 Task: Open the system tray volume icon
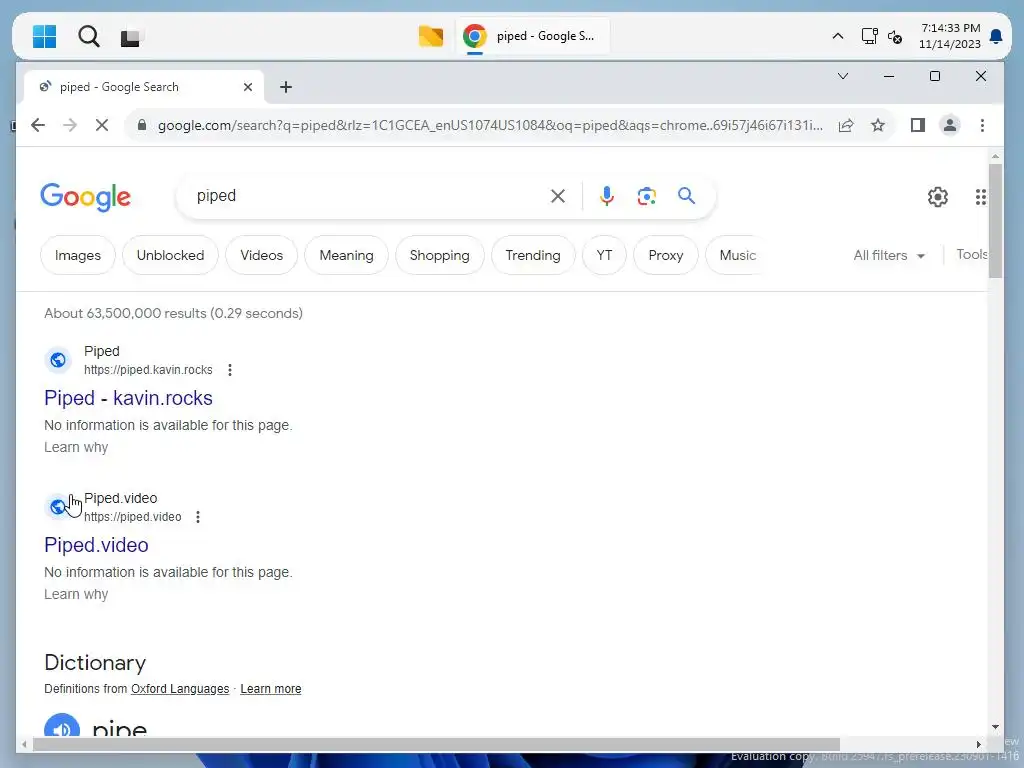pyautogui.click(x=895, y=37)
